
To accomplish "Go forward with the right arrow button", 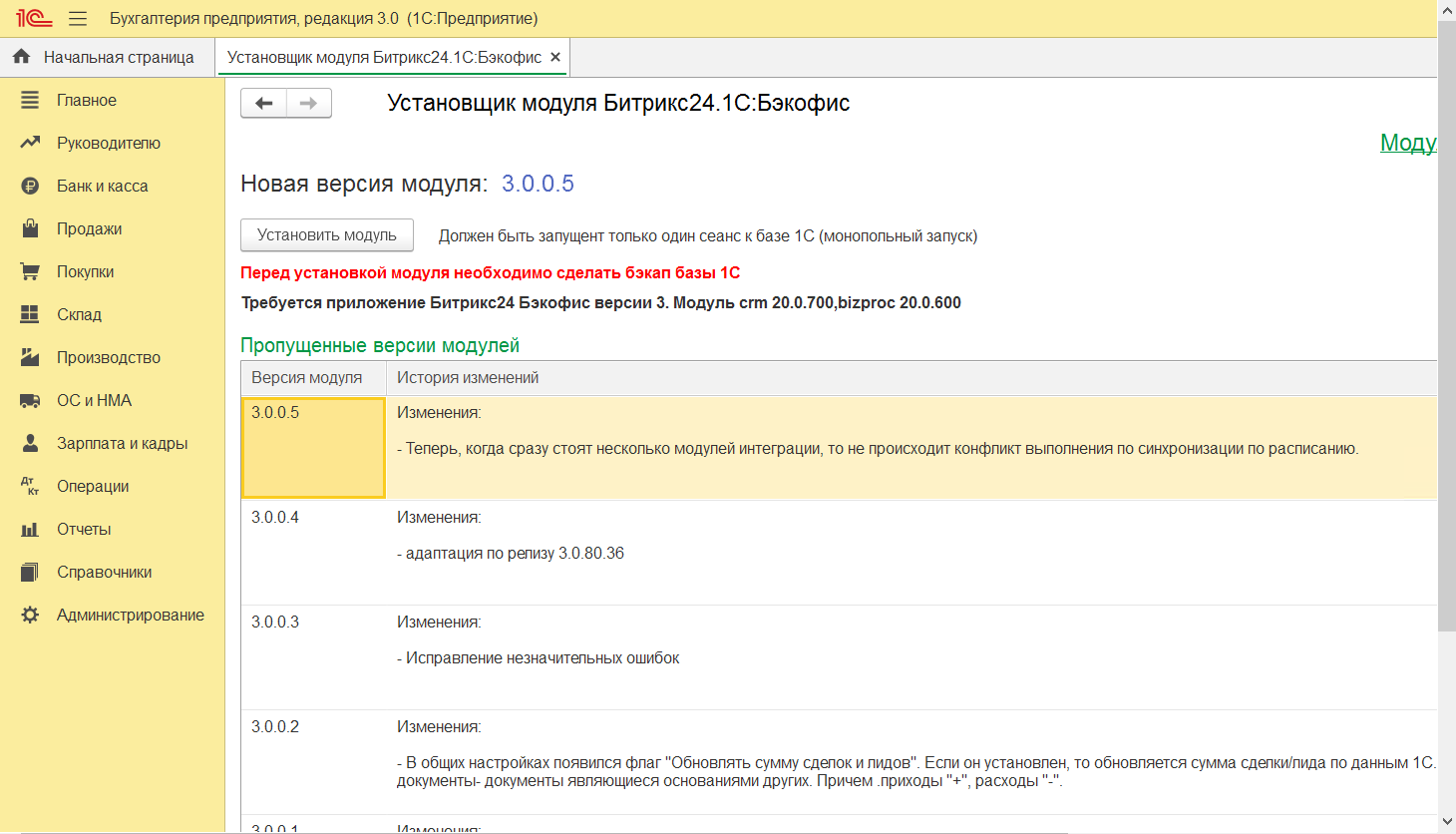I will 309,103.
